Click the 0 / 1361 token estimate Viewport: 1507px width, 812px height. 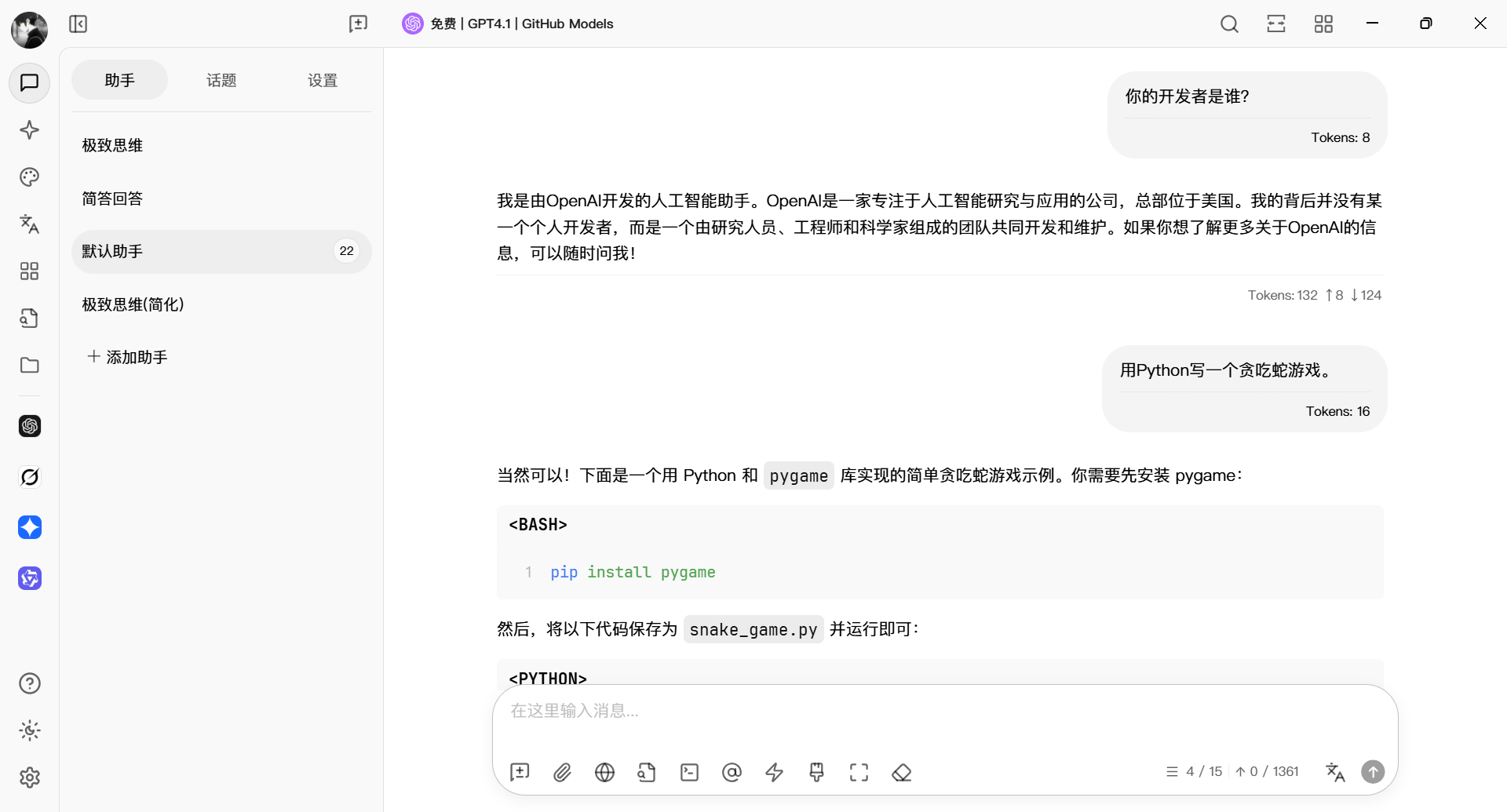(1267, 772)
